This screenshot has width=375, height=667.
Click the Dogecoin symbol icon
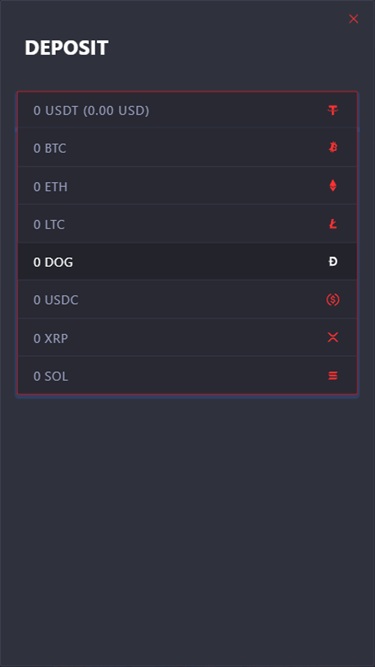[x=333, y=262]
